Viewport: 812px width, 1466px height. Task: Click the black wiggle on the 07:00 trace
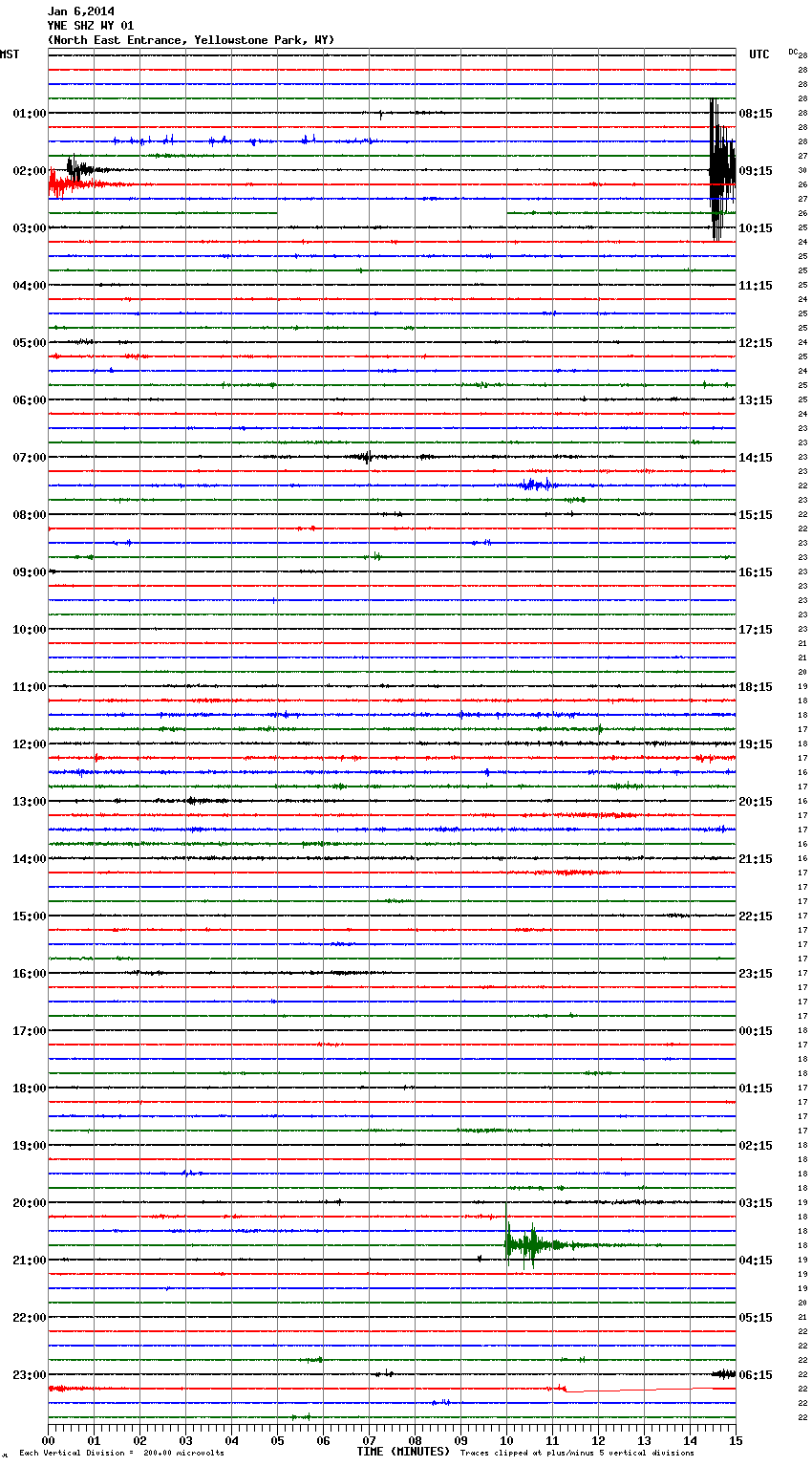(365, 457)
